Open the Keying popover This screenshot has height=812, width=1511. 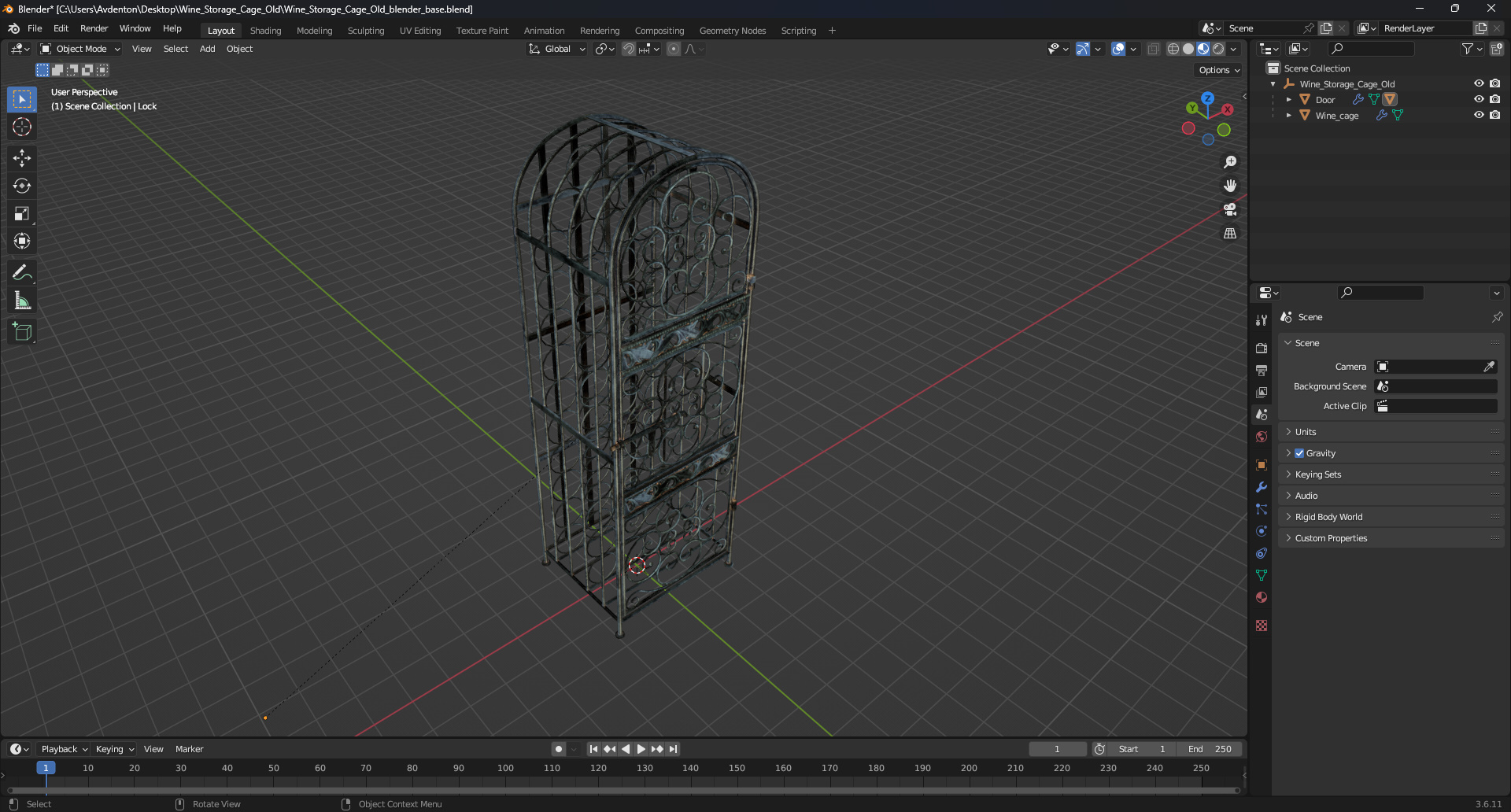click(115, 749)
